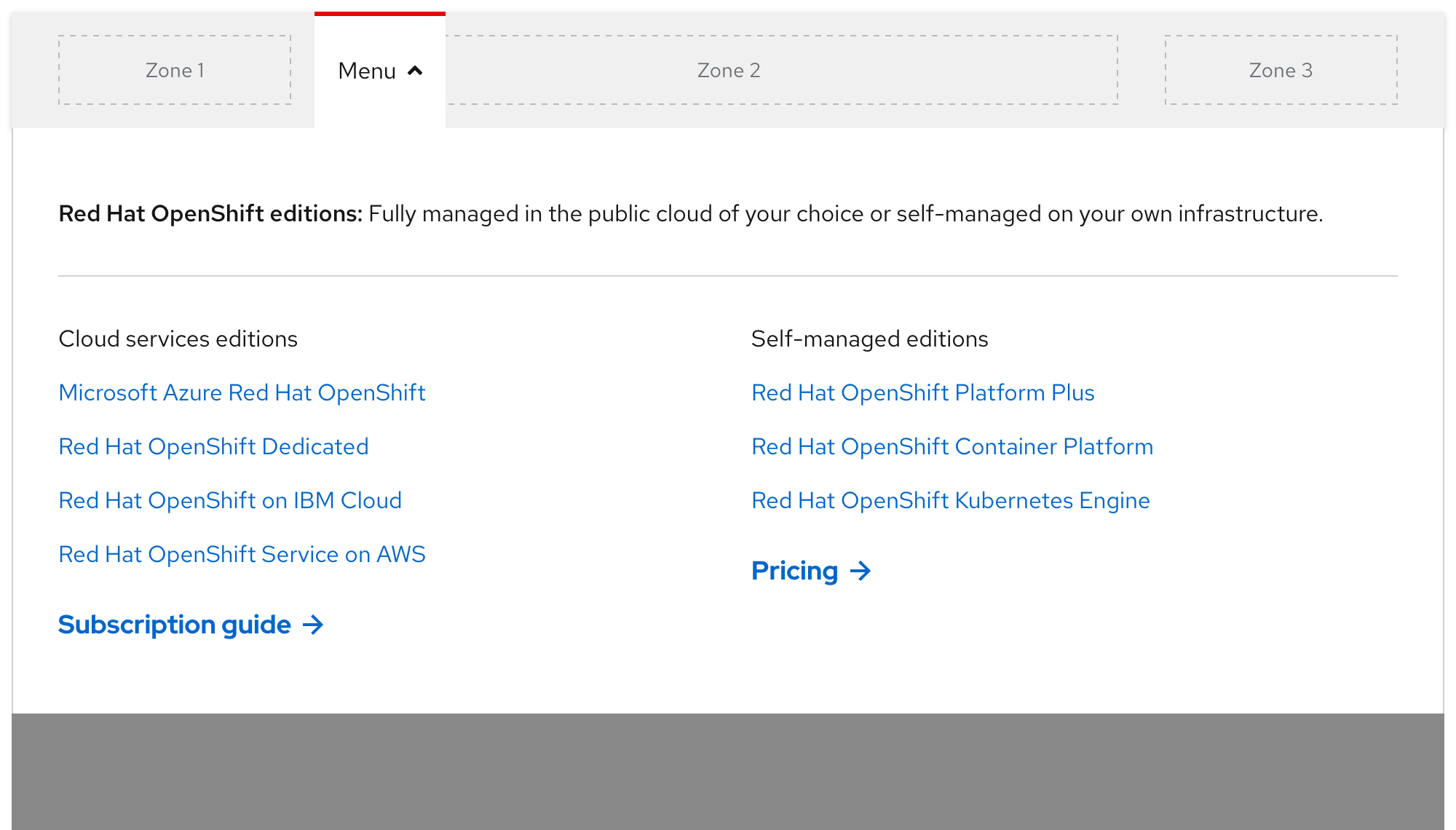Open Red Hat OpenShift Platform Plus page
1456x830 pixels.
pos(922,392)
